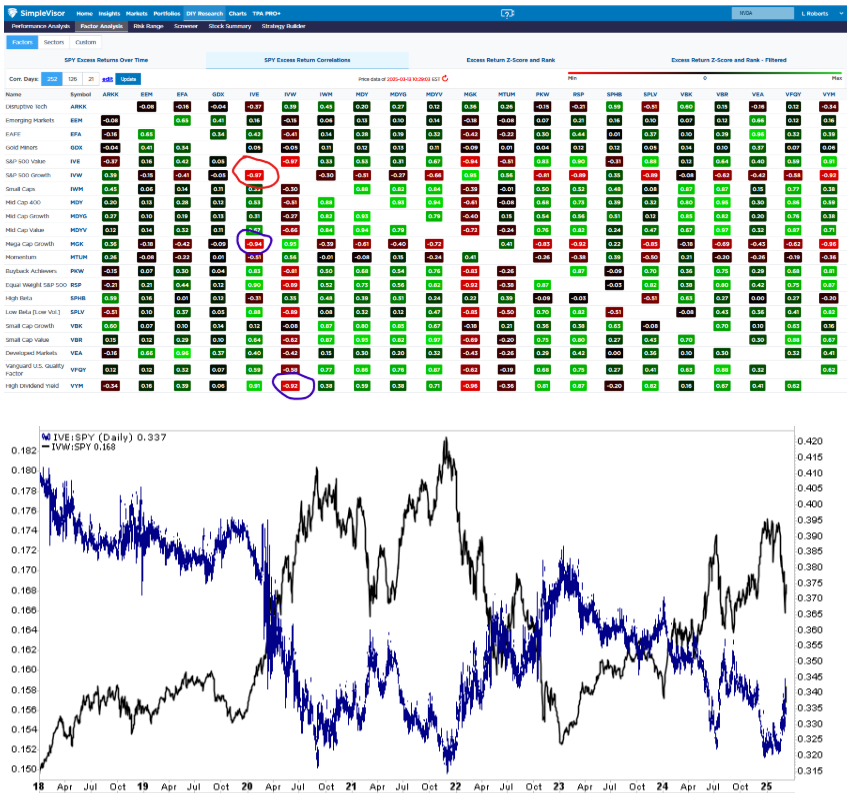
Task: Click the Disruptive Tech row name
Action: 26,107
